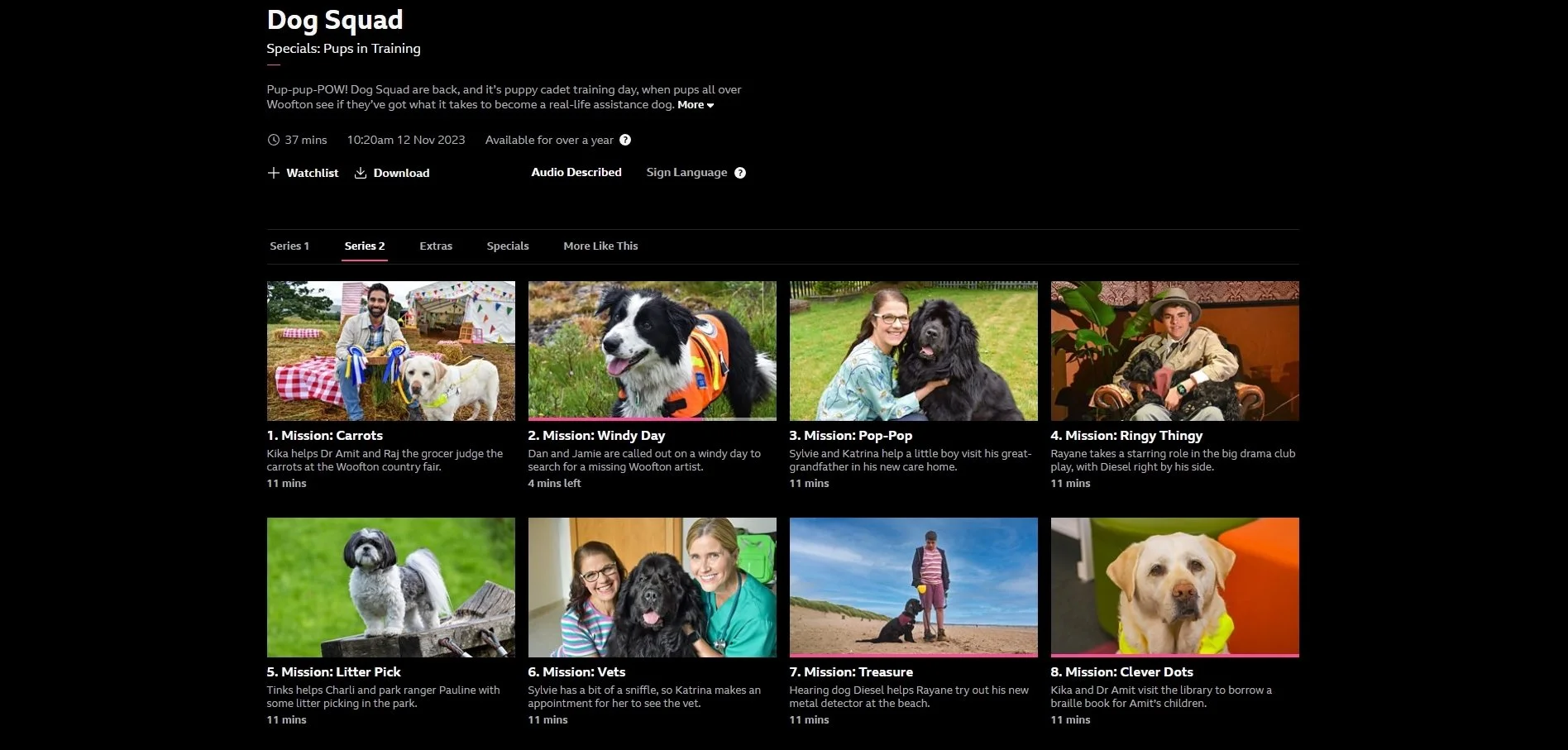1568x750 pixels.
Task: Select the Series 2 tab
Action: point(365,246)
